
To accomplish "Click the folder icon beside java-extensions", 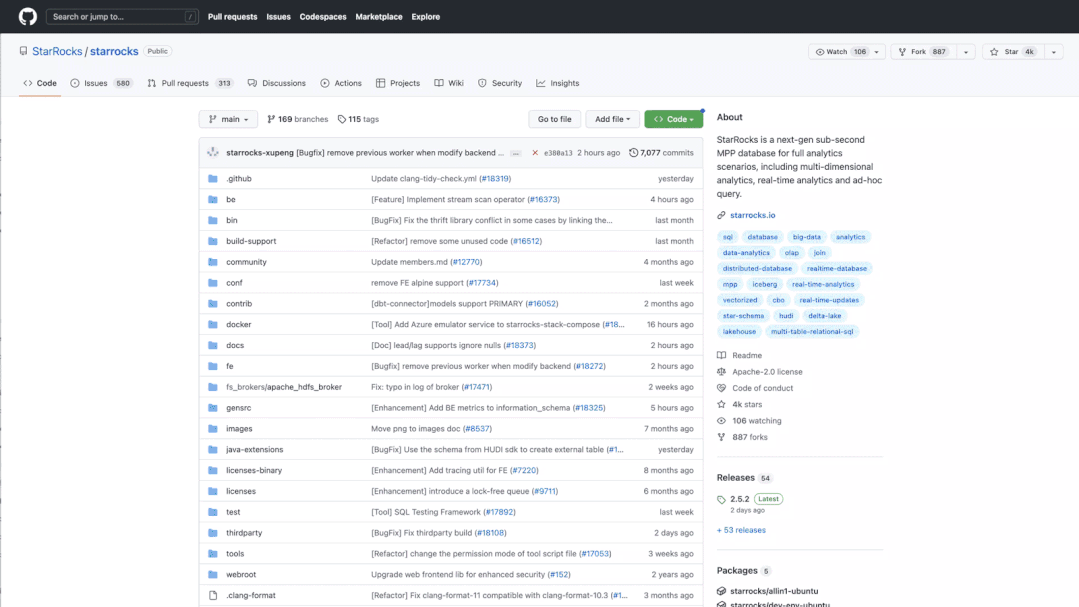I will [x=213, y=449].
